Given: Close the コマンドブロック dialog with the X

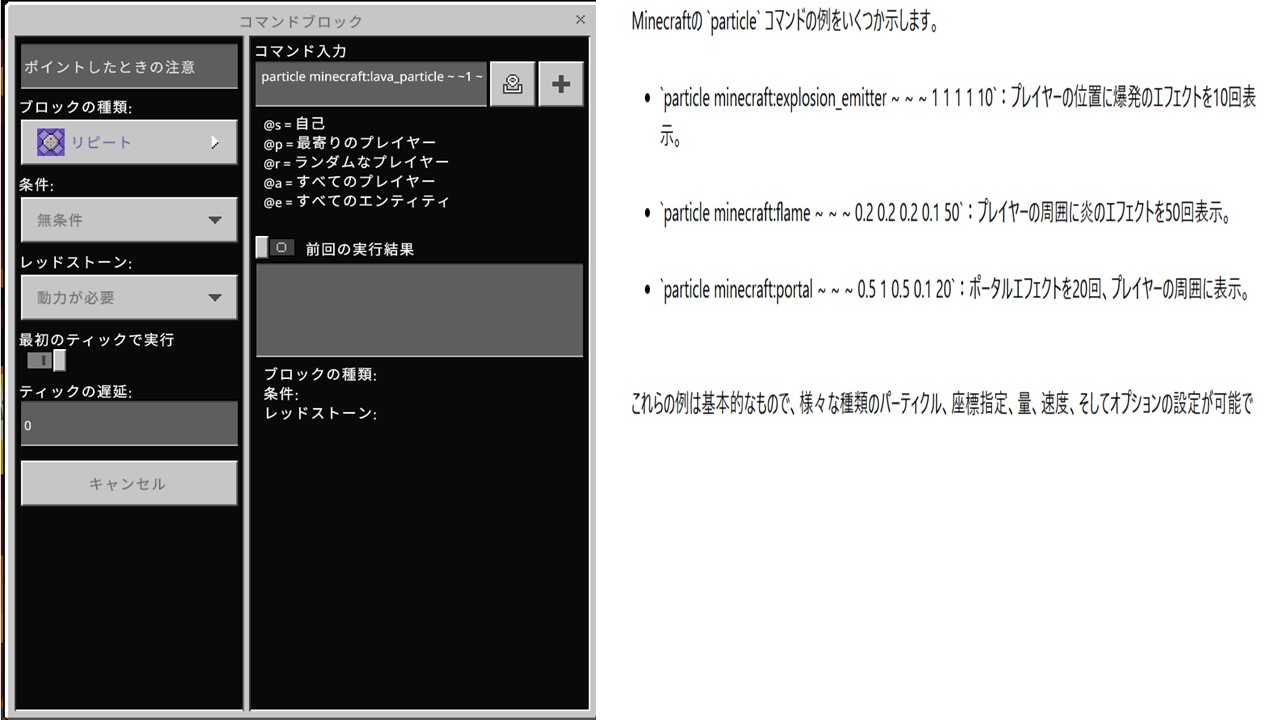Looking at the screenshot, I should point(580,20).
